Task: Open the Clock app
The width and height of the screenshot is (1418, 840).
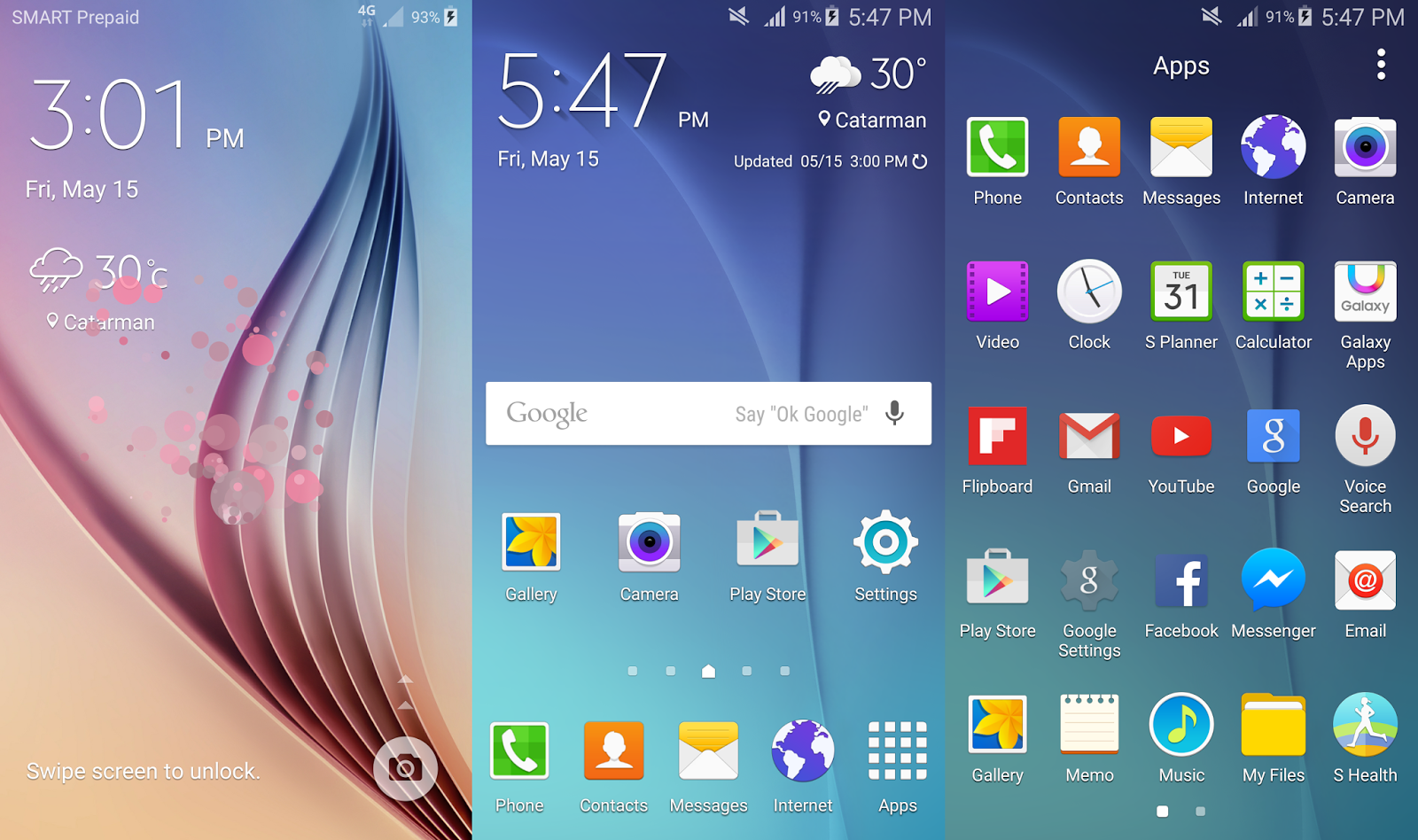Action: (x=1089, y=306)
